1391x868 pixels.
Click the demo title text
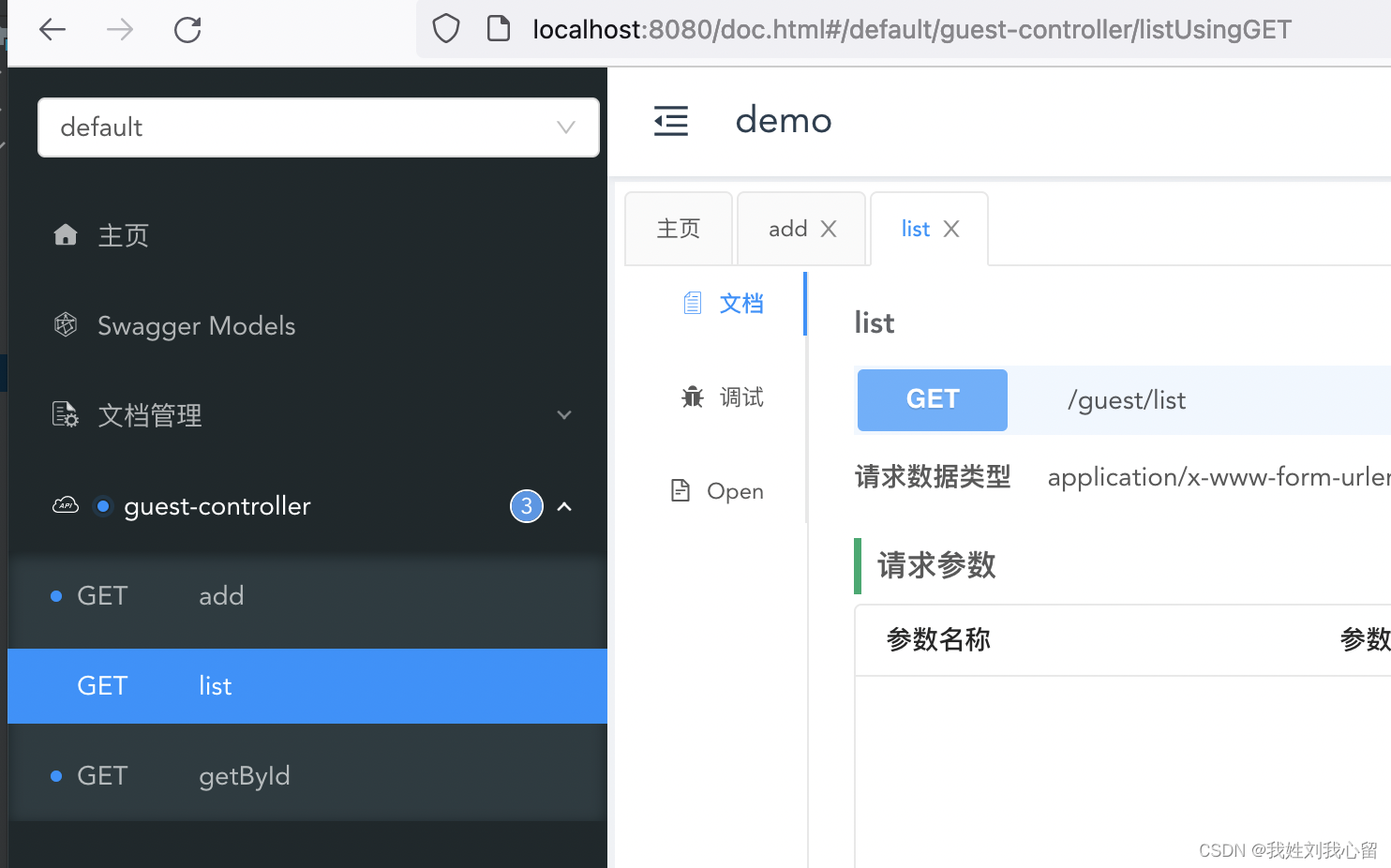[784, 121]
